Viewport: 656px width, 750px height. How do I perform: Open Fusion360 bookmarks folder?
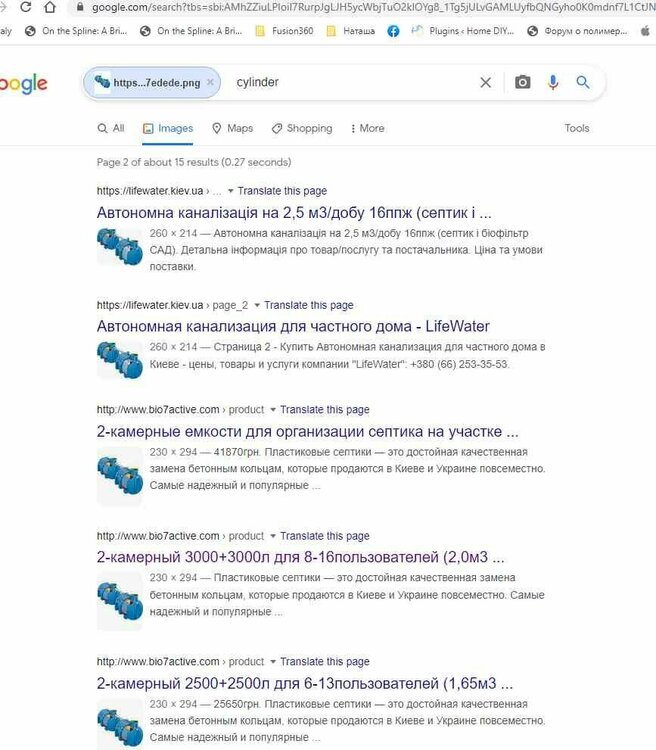(x=284, y=31)
